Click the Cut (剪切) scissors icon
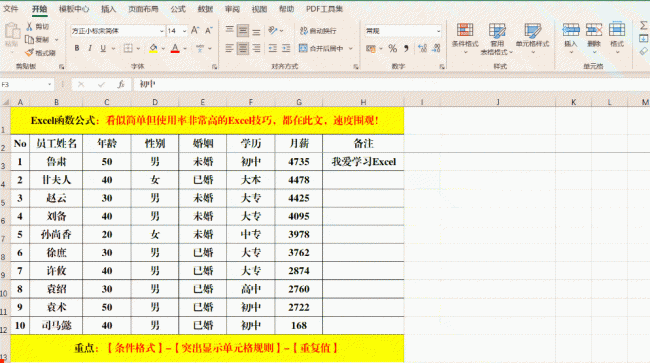The image size is (650, 363). [x=30, y=27]
